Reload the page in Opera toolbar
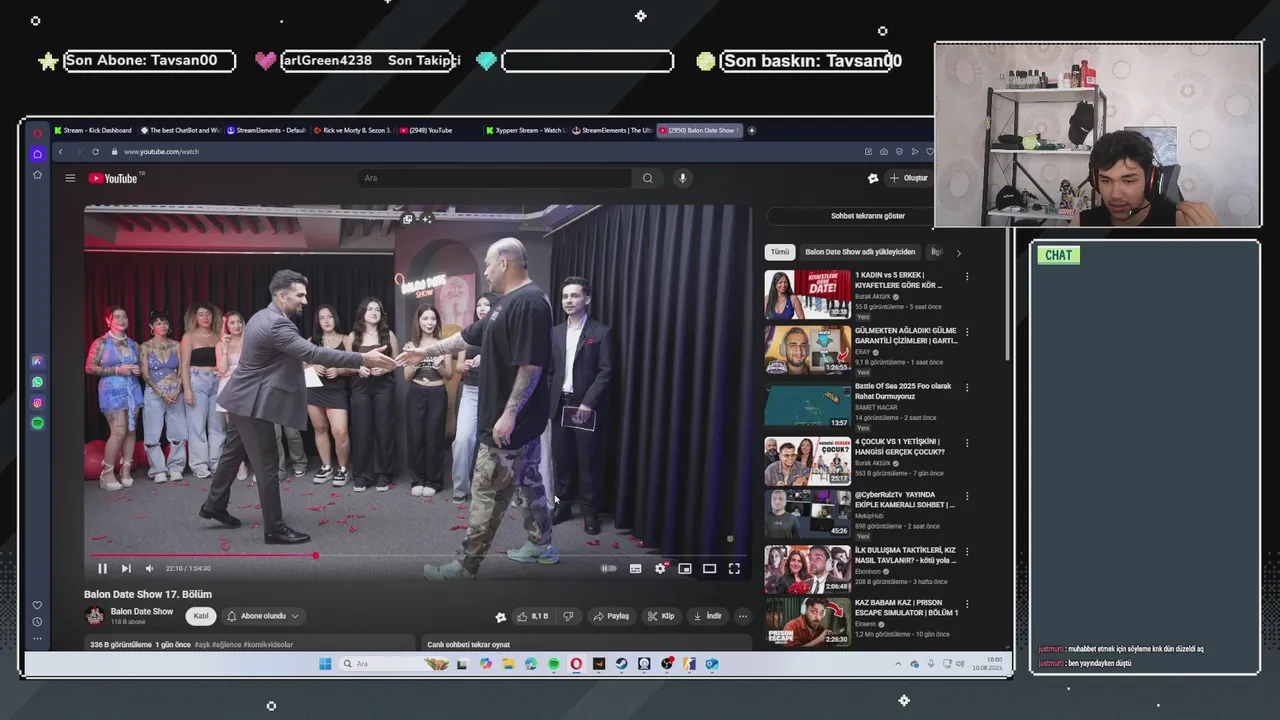This screenshot has width=1280, height=720. point(95,152)
